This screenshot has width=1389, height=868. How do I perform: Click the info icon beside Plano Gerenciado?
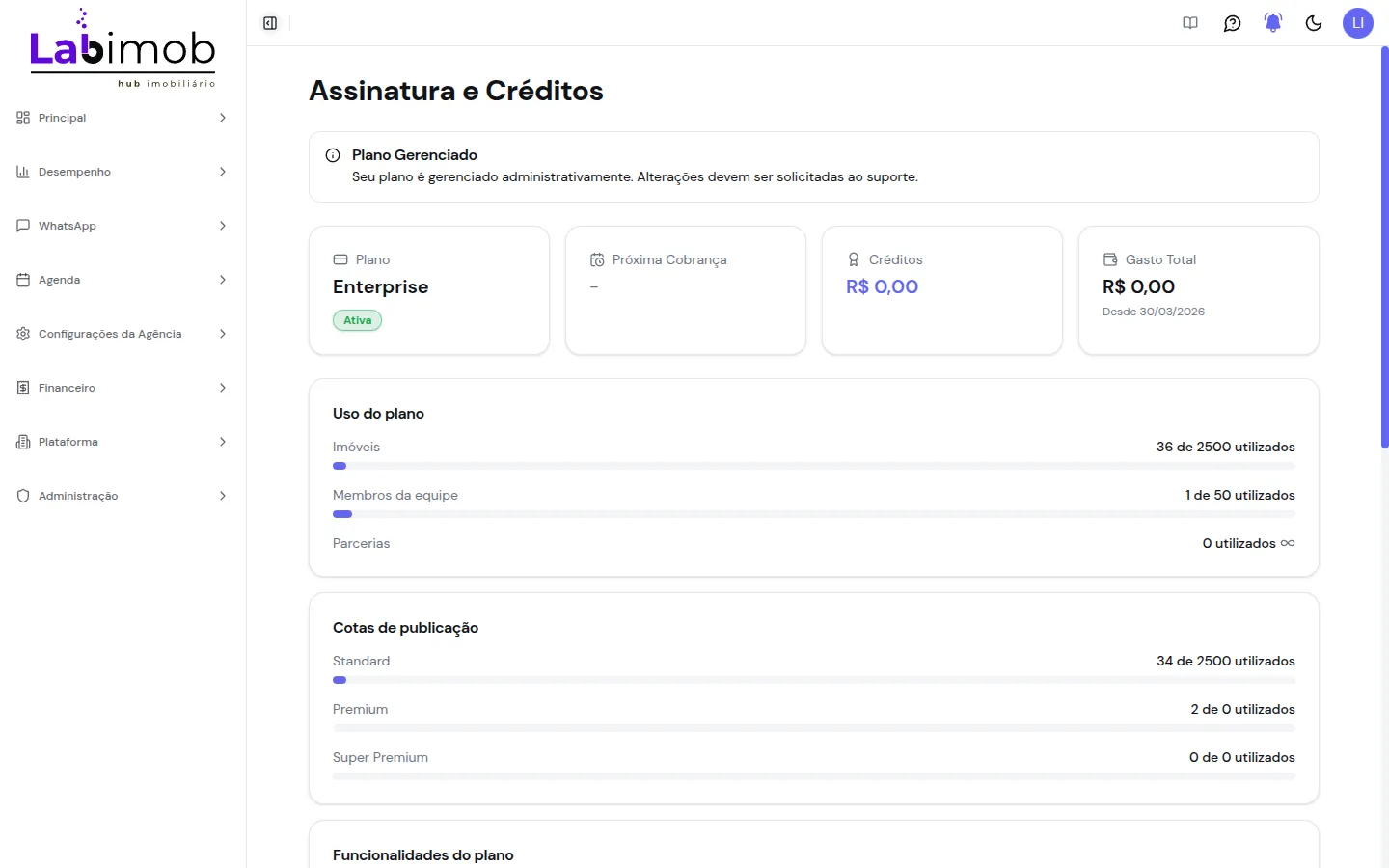pos(333,155)
